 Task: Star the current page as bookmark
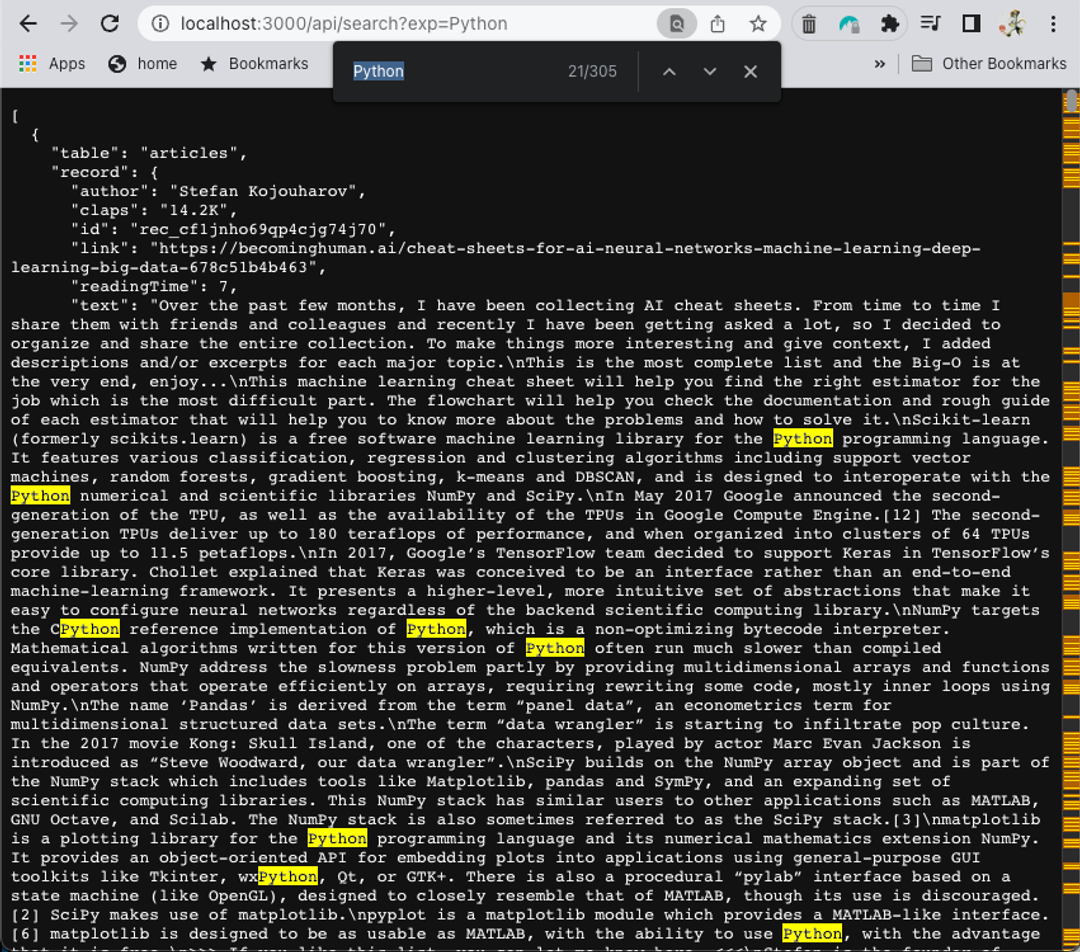tap(758, 23)
